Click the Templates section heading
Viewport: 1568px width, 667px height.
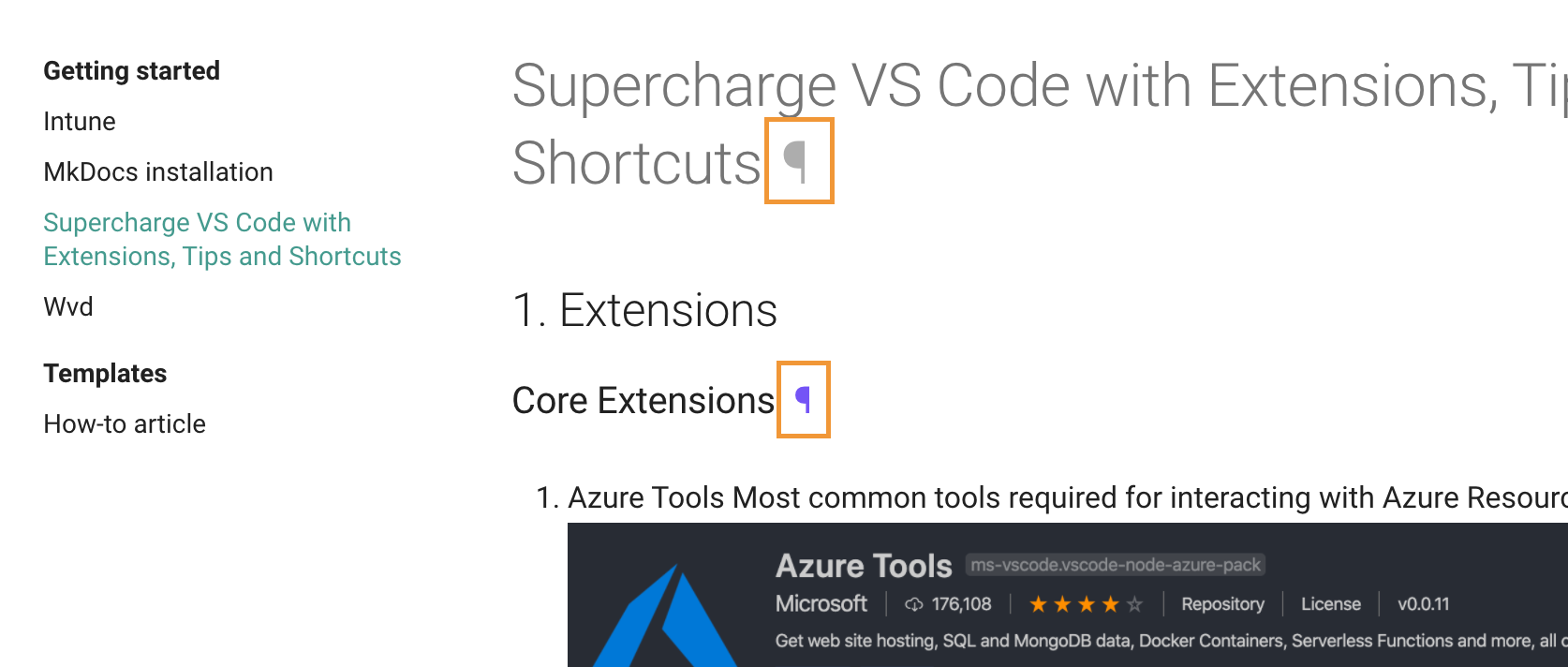point(105,374)
